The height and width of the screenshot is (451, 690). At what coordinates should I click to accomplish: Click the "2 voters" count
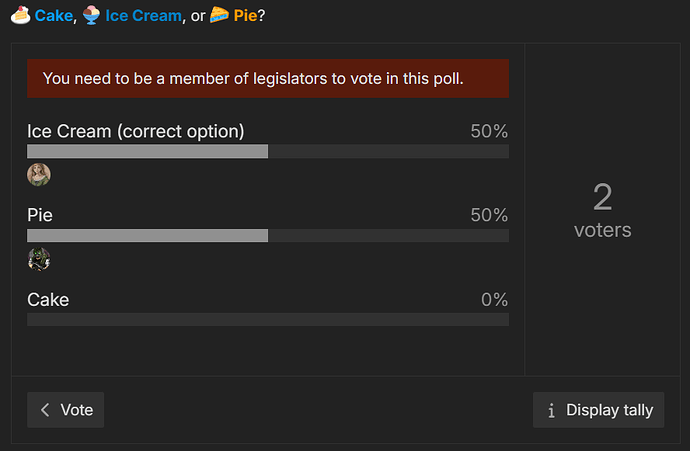602,210
